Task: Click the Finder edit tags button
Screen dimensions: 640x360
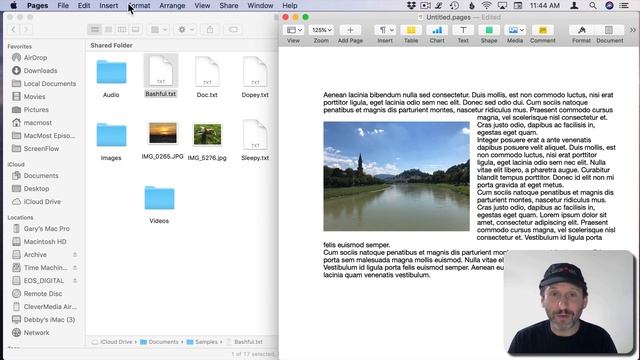Action: coord(233,29)
